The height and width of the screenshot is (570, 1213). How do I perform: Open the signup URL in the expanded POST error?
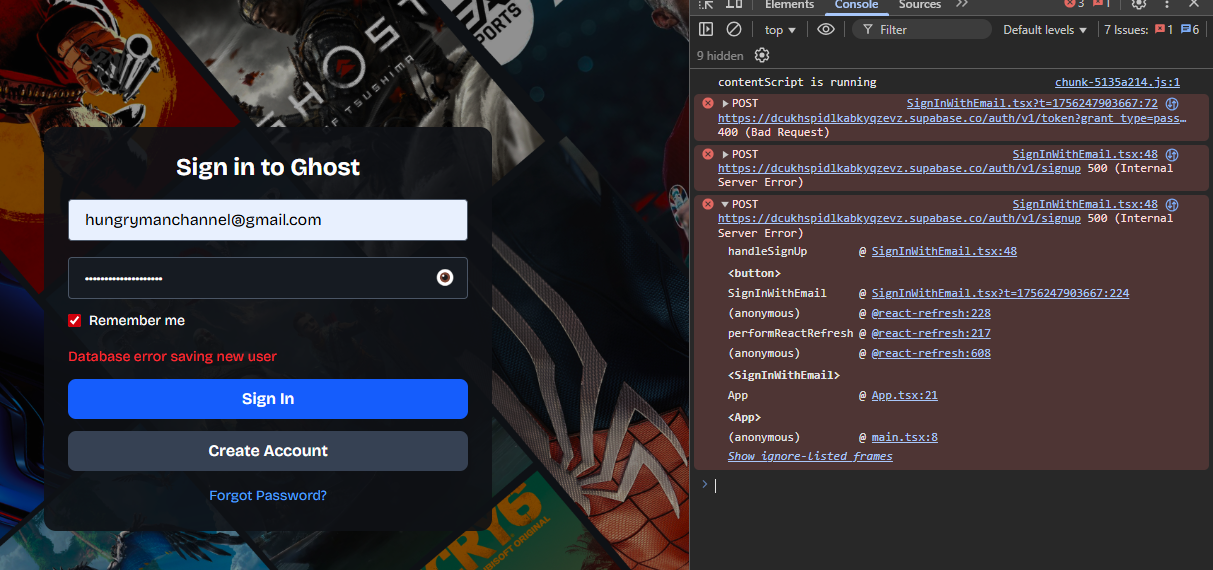click(x=899, y=218)
